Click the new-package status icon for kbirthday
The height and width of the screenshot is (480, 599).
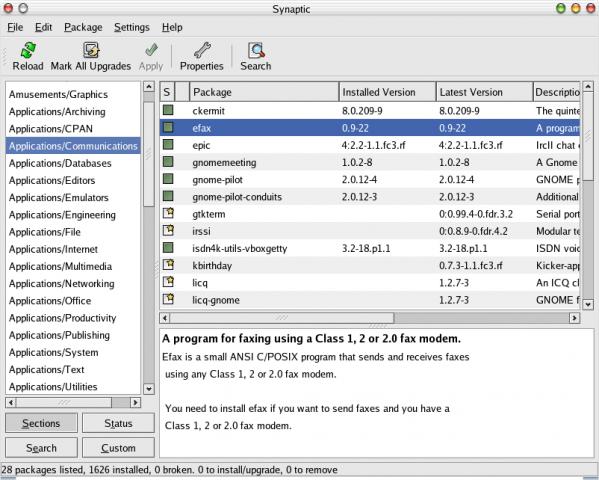click(x=168, y=264)
